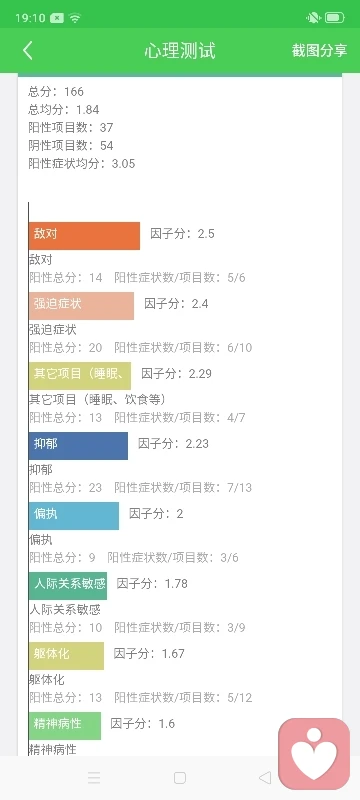Tap the battery icon in status bar

[335, 18]
